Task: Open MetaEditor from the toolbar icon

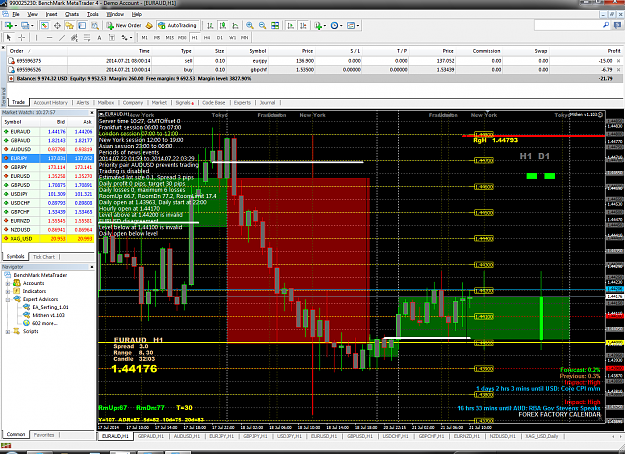Action: (149, 26)
